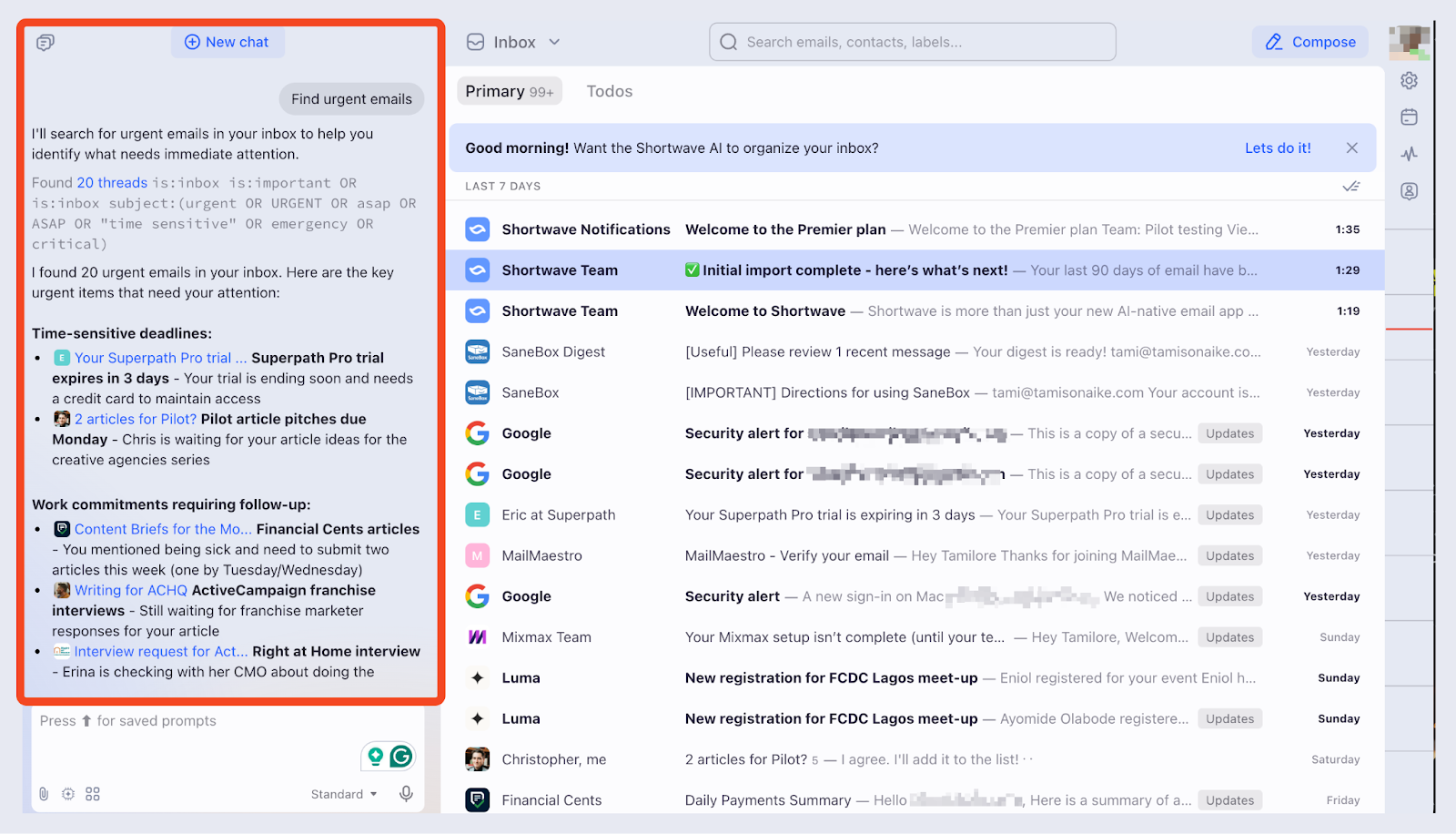Open the settings gear icon
The image size is (1456, 834).
point(1409,80)
